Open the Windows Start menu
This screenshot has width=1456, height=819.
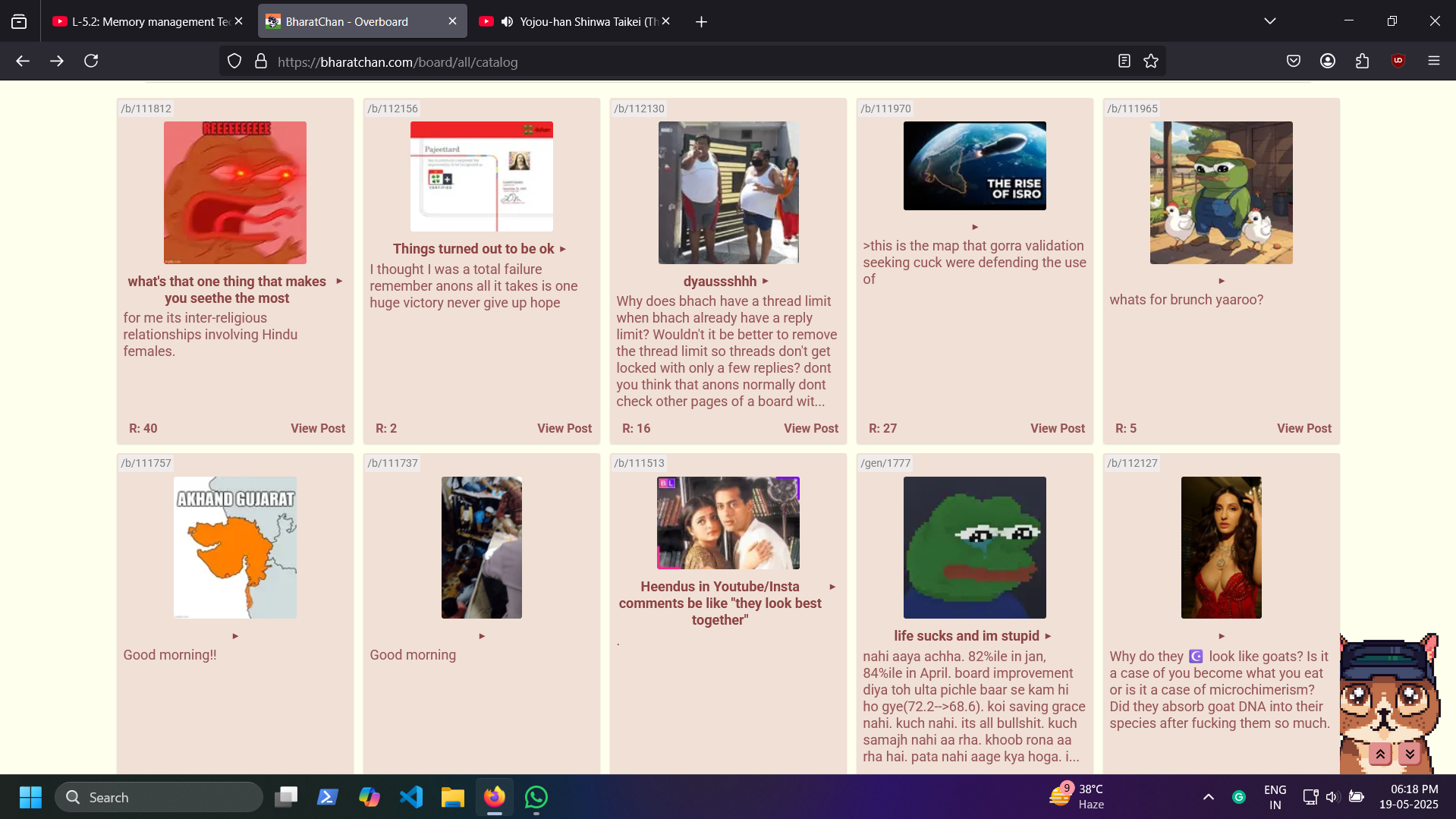30,797
